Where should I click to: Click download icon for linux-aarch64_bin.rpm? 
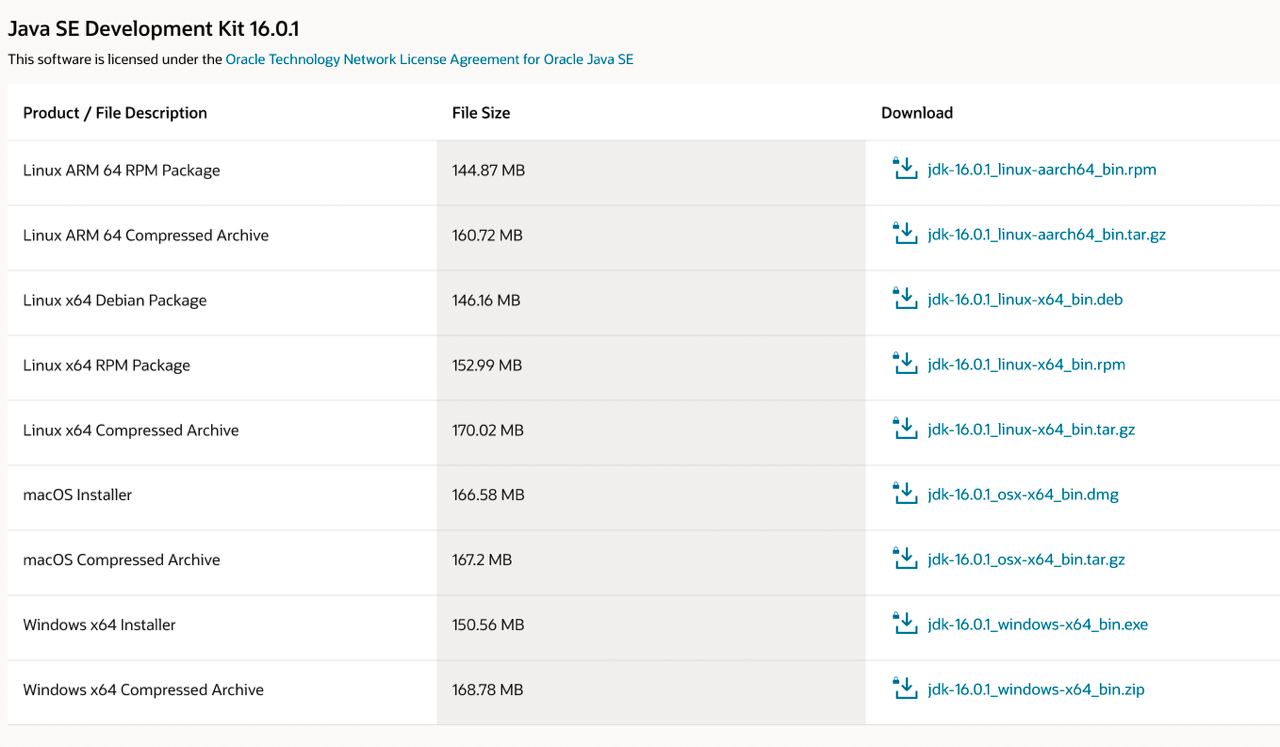[904, 168]
